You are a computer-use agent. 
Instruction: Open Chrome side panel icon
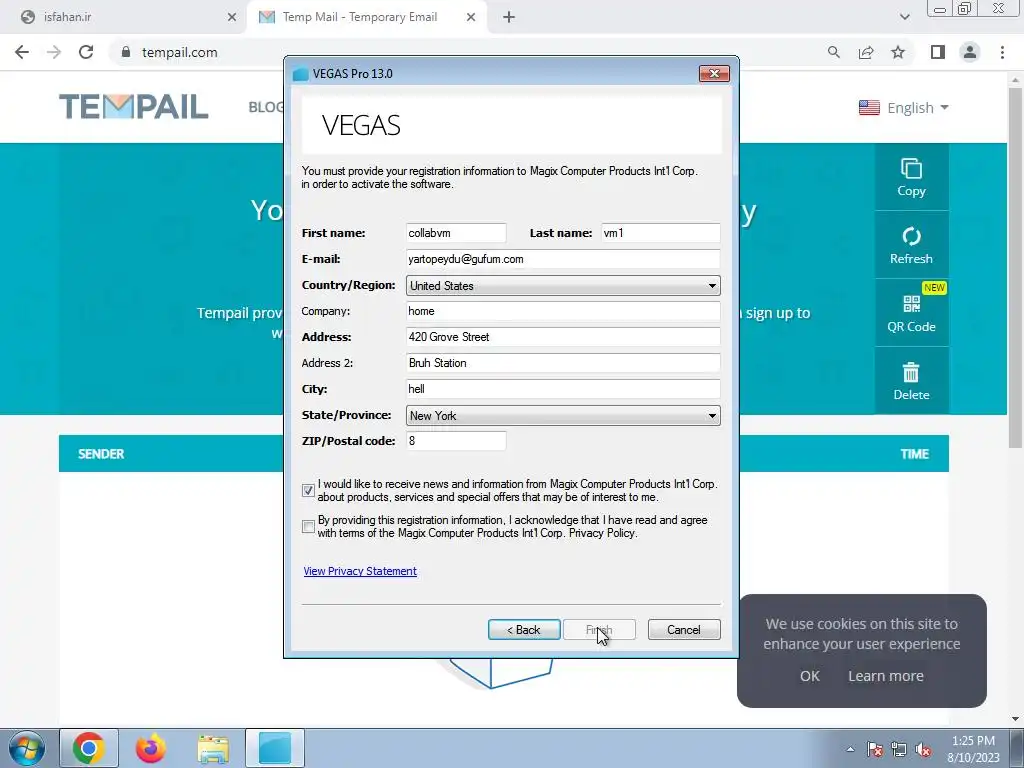(x=938, y=52)
